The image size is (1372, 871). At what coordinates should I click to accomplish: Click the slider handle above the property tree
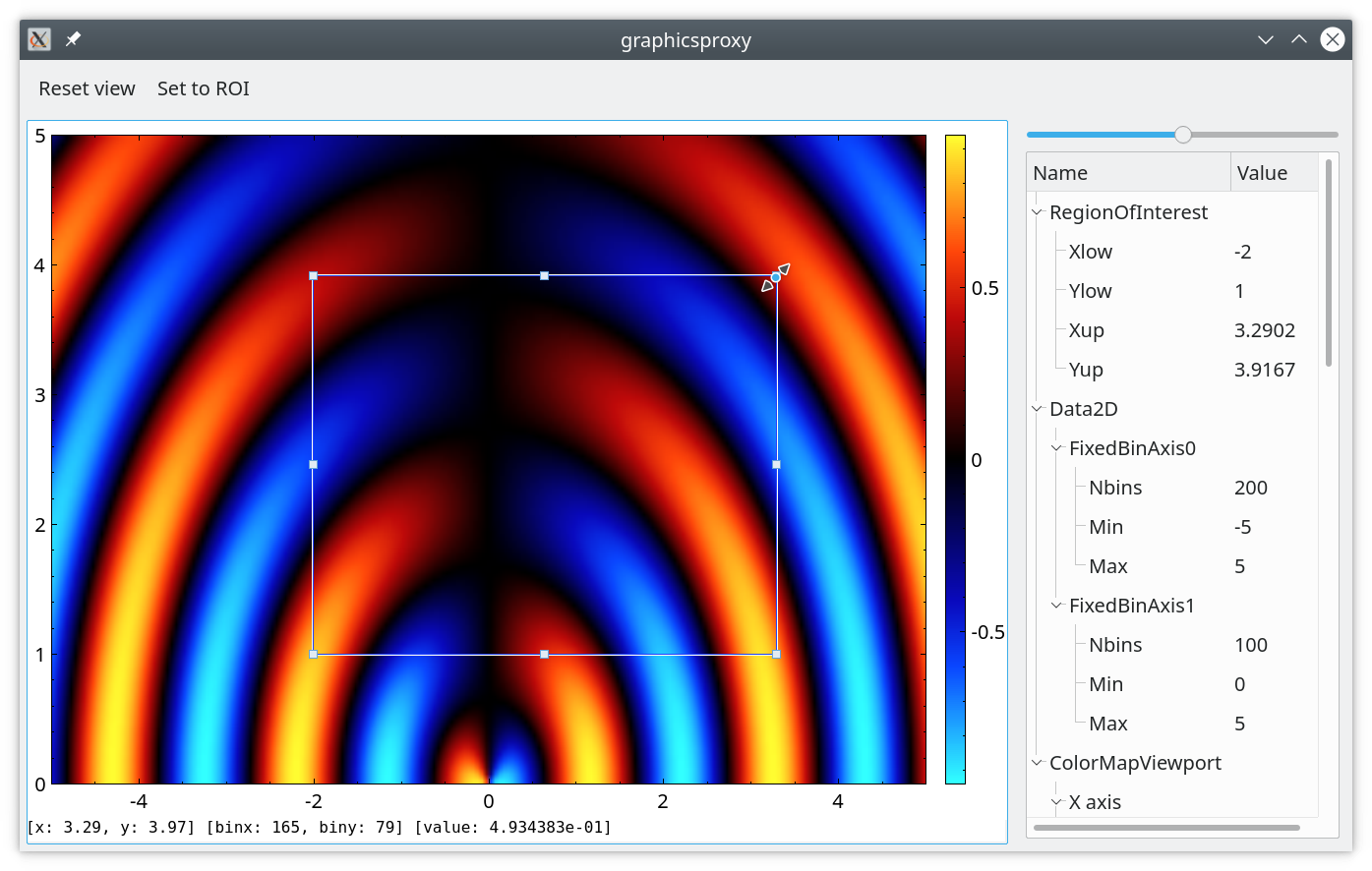[x=1183, y=135]
